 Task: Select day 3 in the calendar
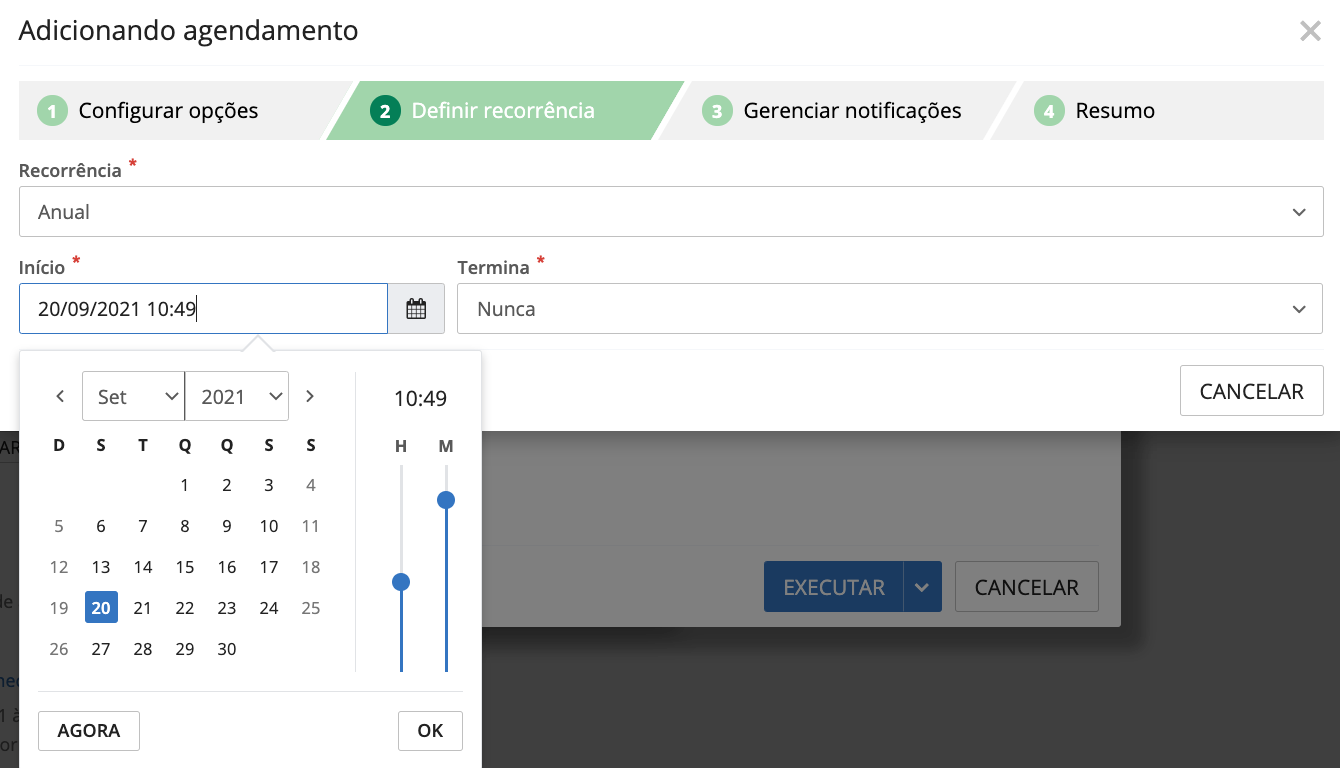tap(269, 485)
